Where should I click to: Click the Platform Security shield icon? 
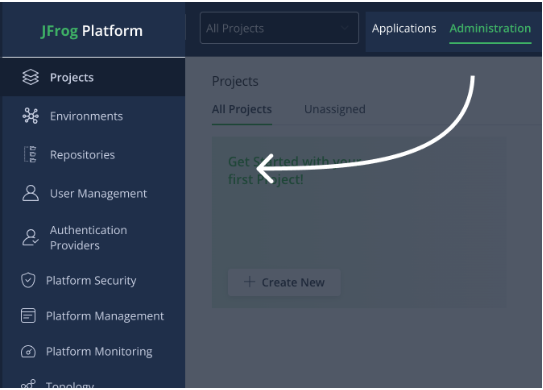pos(28,280)
